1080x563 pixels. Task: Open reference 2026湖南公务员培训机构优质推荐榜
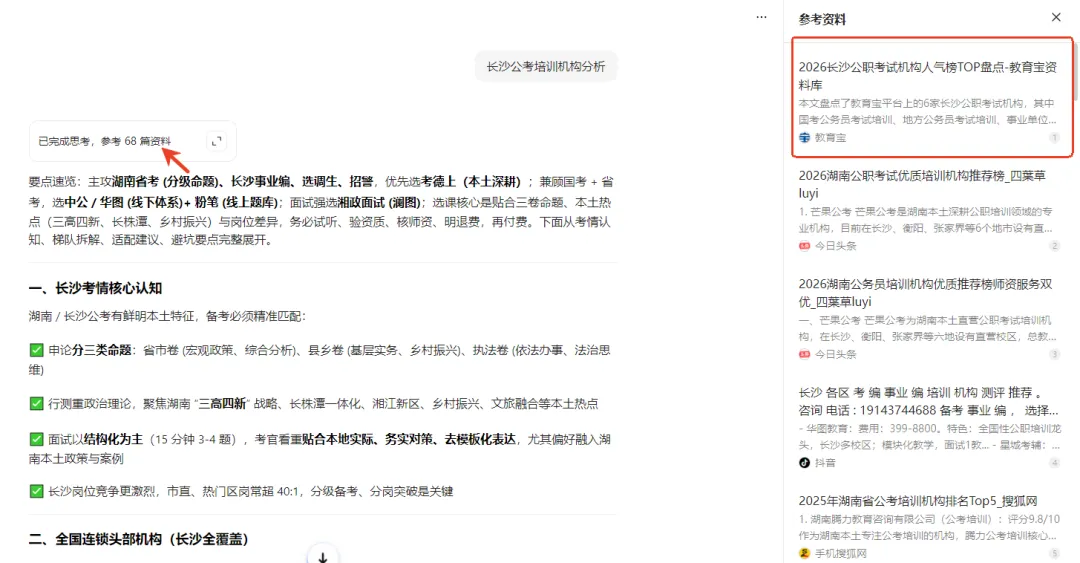click(926, 292)
